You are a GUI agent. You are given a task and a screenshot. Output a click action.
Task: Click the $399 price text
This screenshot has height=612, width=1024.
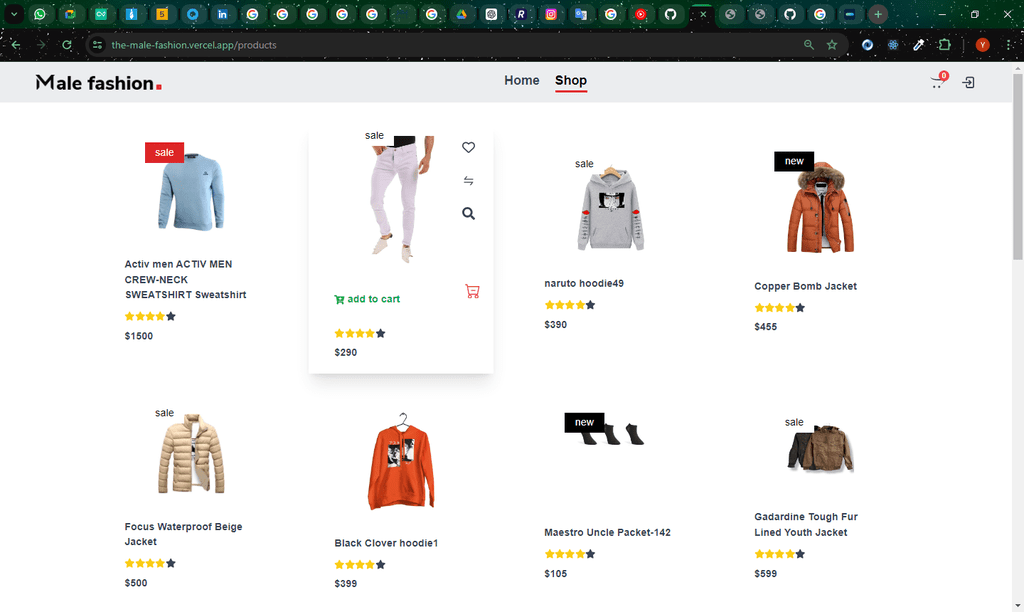tap(345, 583)
